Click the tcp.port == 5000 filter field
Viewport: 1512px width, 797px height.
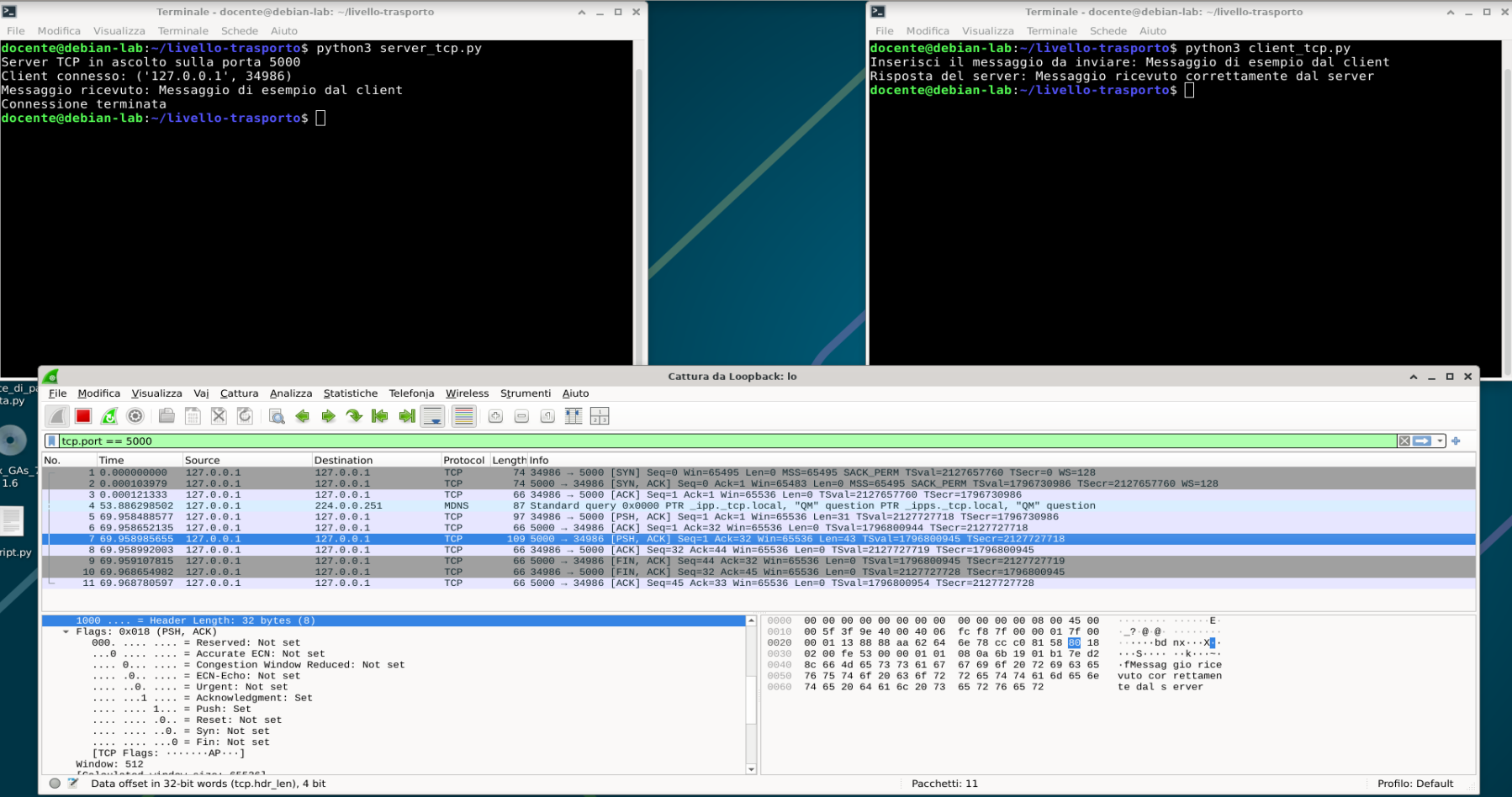click(727, 441)
